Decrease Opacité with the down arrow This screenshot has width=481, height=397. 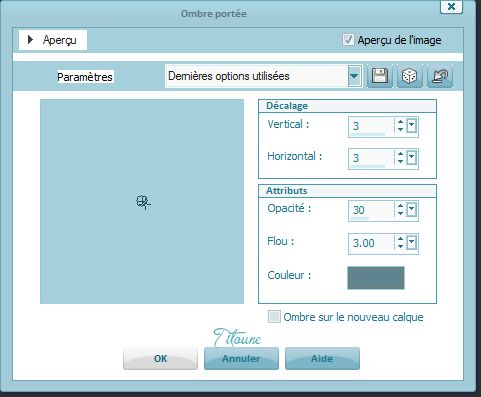tap(400, 213)
